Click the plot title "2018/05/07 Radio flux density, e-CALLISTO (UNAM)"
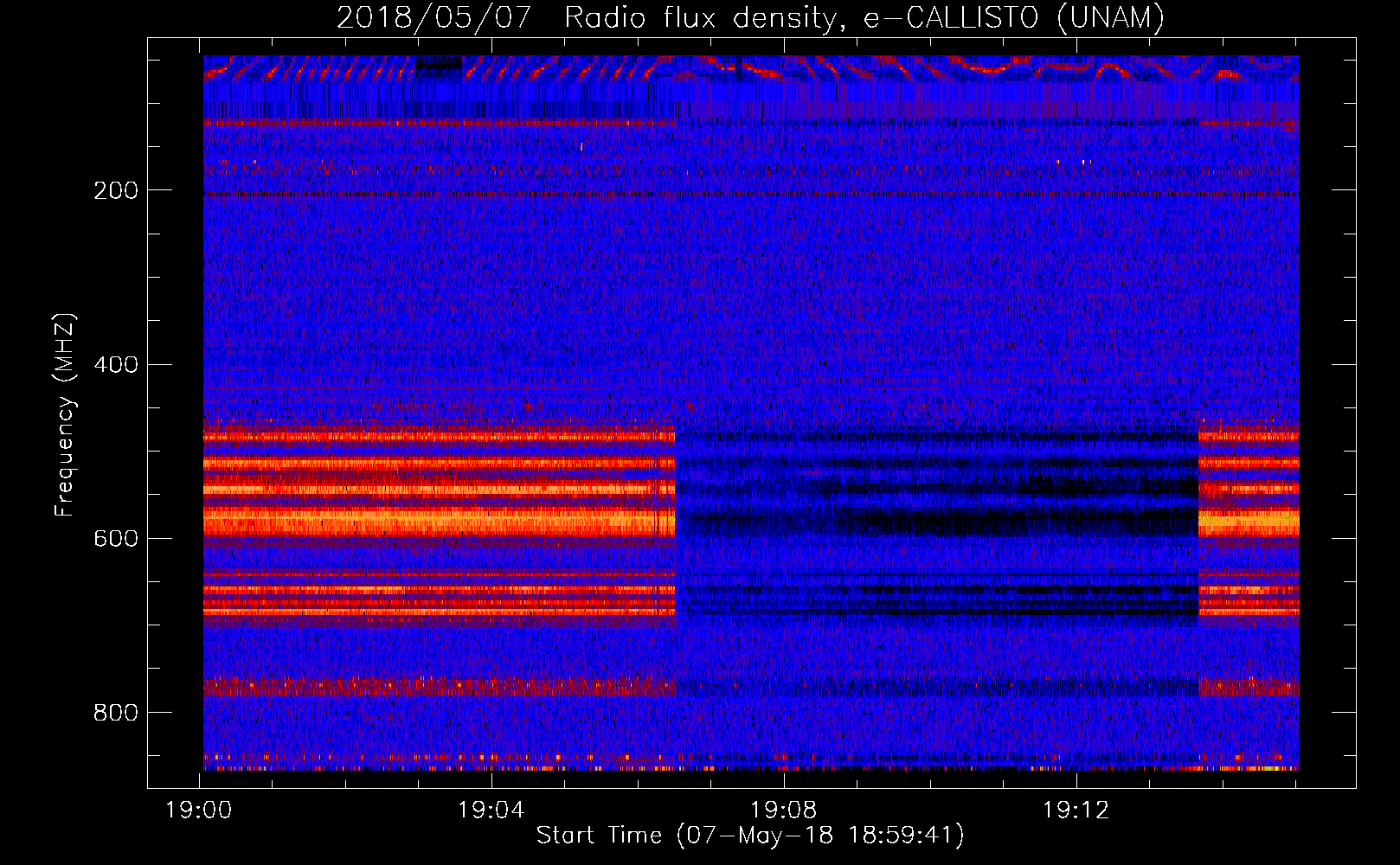This screenshot has width=1400, height=865. tap(750, 18)
